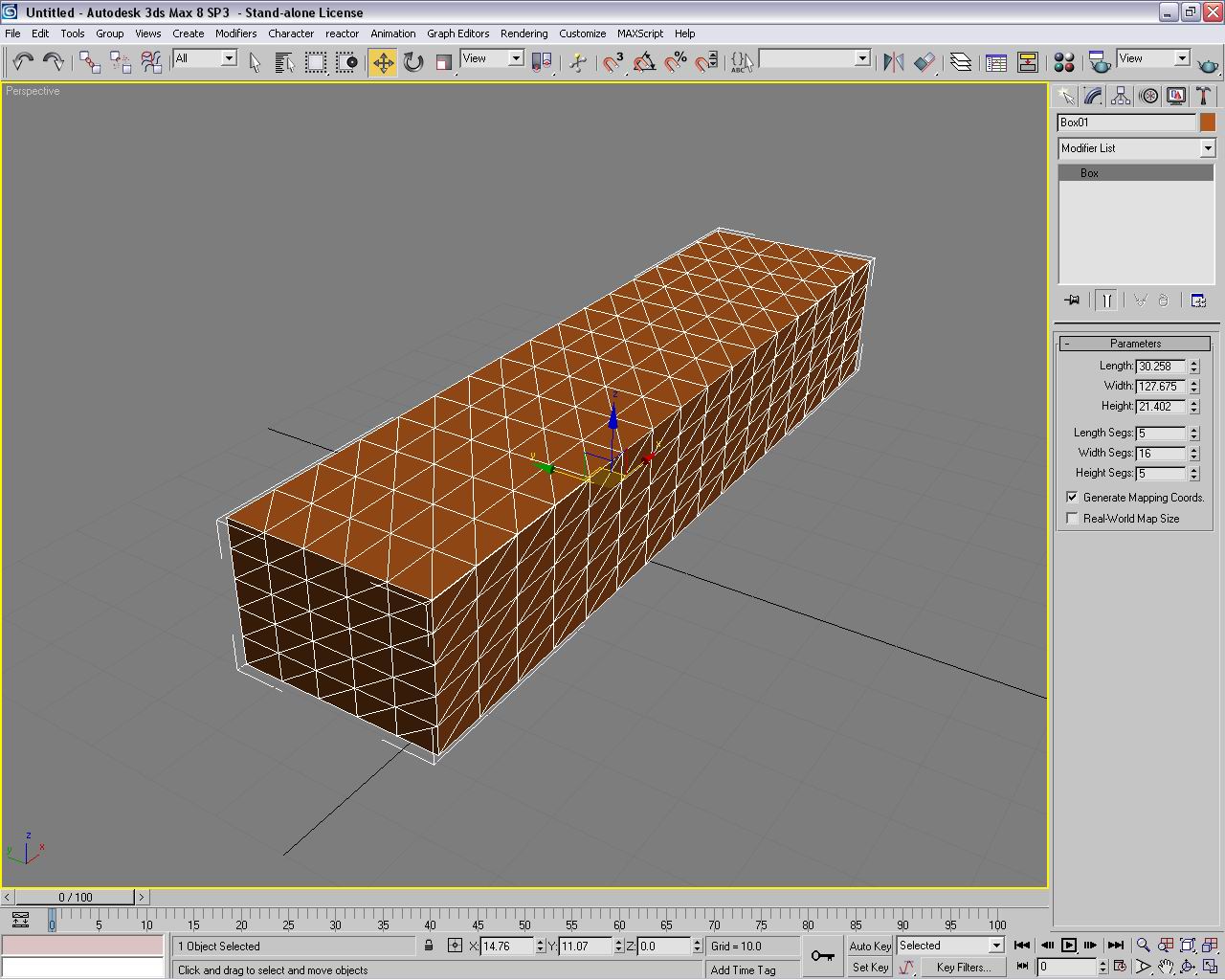
Task: Choose the Select Object arrow tool
Action: tap(255, 62)
